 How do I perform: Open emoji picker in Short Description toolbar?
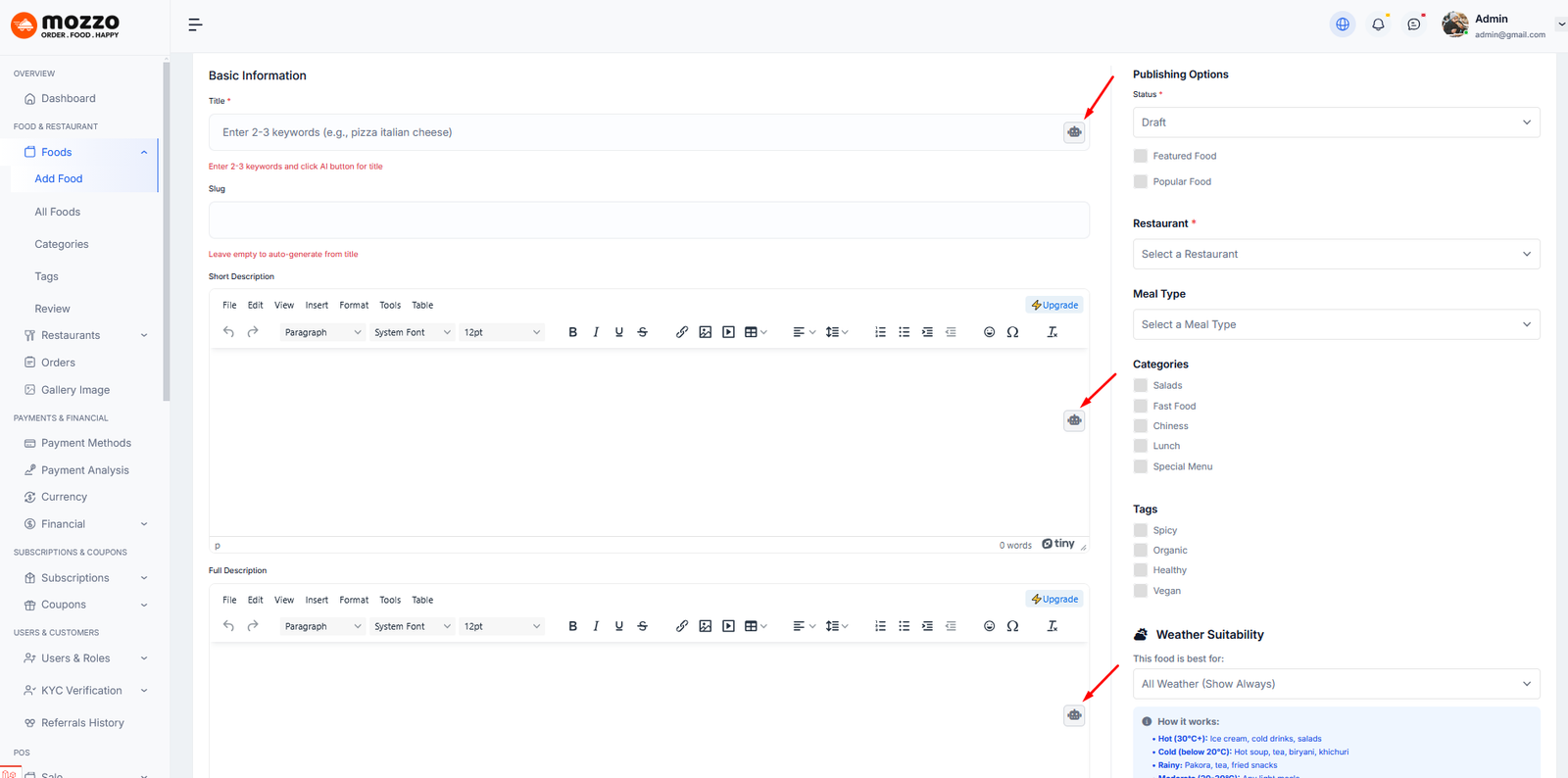[989, 332]
